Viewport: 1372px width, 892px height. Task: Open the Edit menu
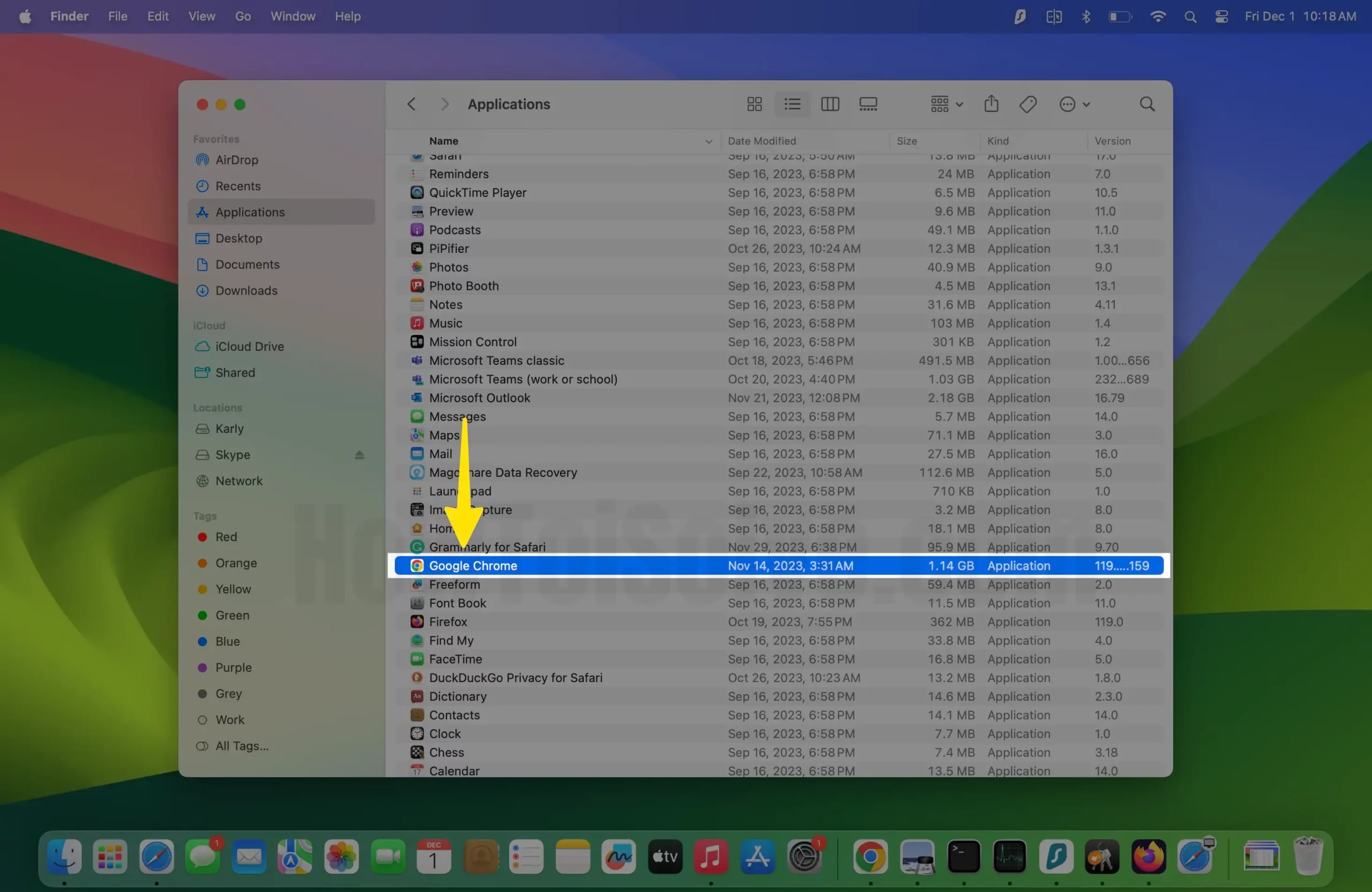coord(158,16)
